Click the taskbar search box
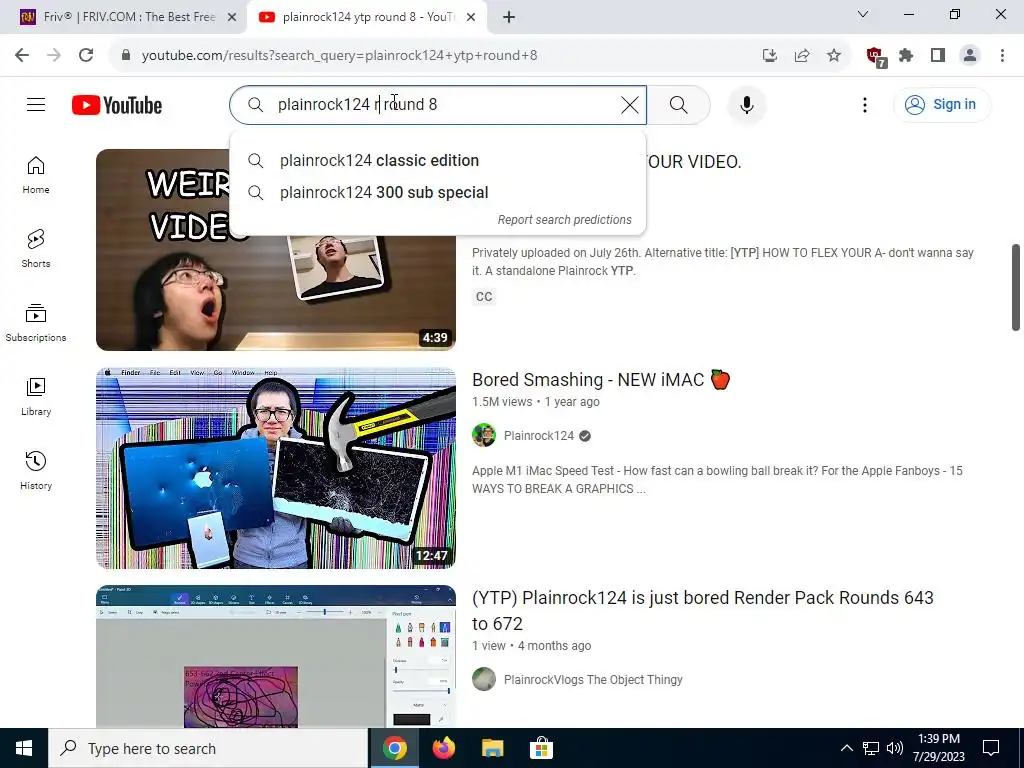The image size is (1024, 768). pyautogui.click(x=208, y=748)
